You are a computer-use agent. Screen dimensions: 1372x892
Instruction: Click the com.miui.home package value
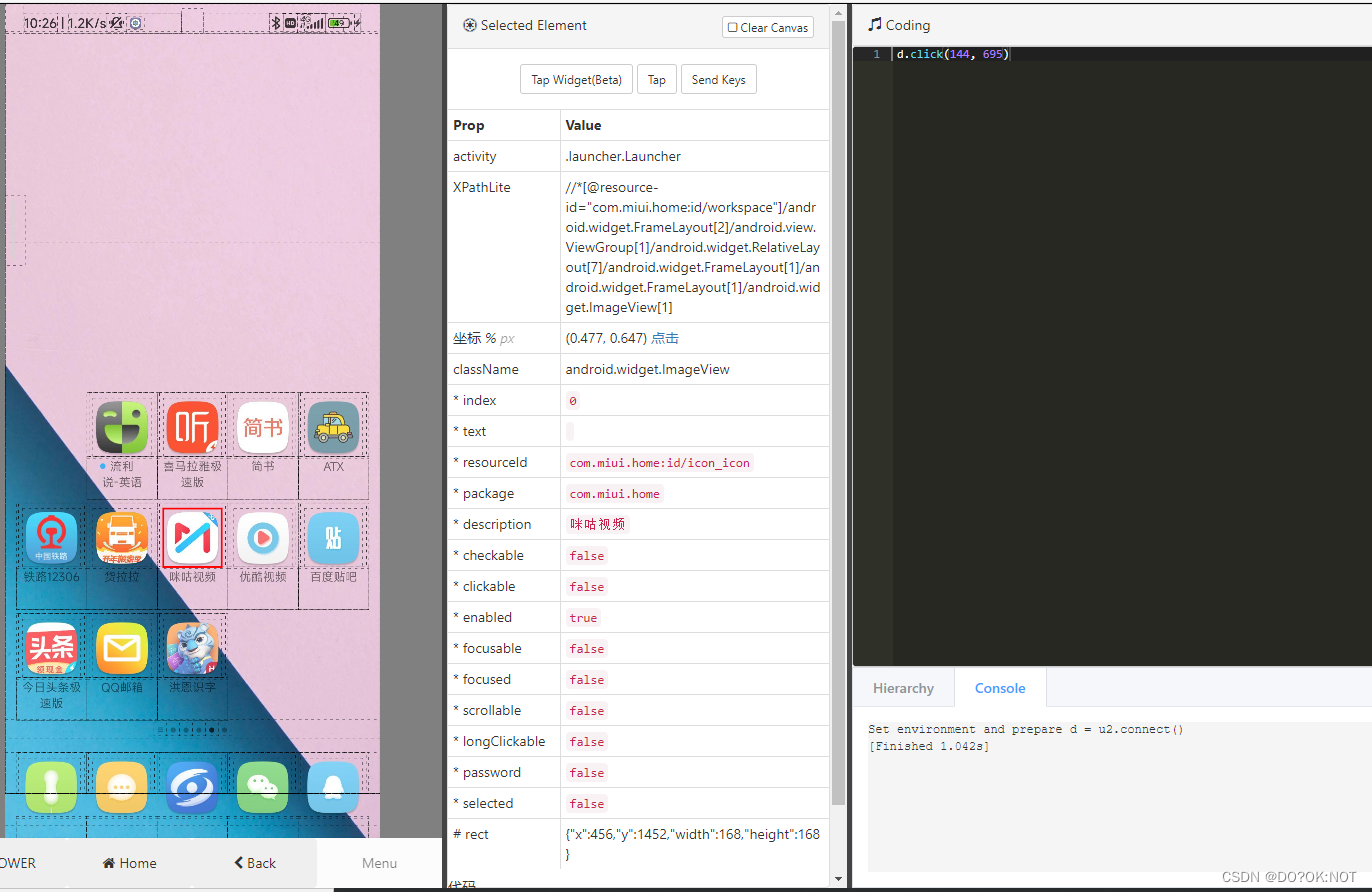click(x=614, y=493)
